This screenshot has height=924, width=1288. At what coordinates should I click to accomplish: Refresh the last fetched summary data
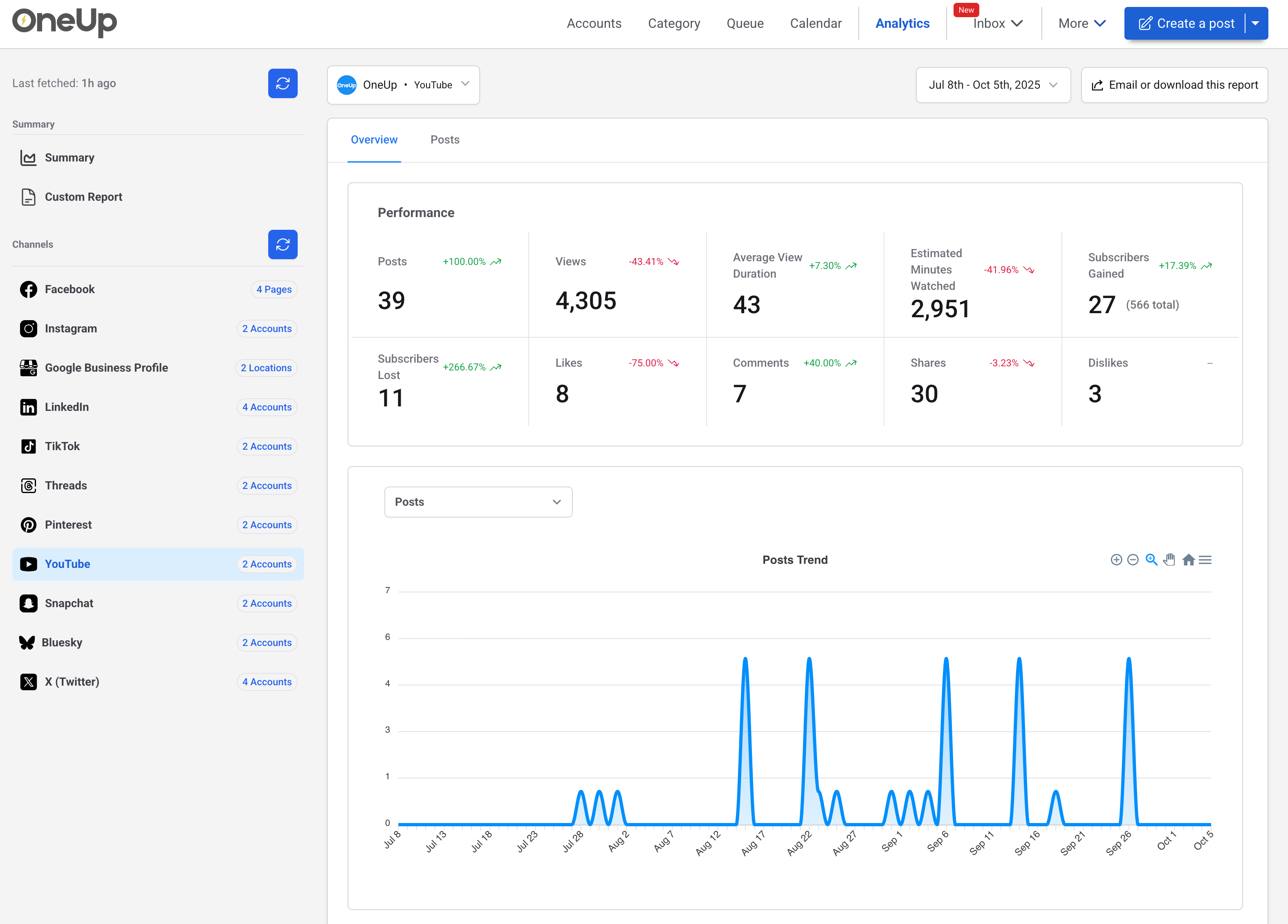pos(282,83)
